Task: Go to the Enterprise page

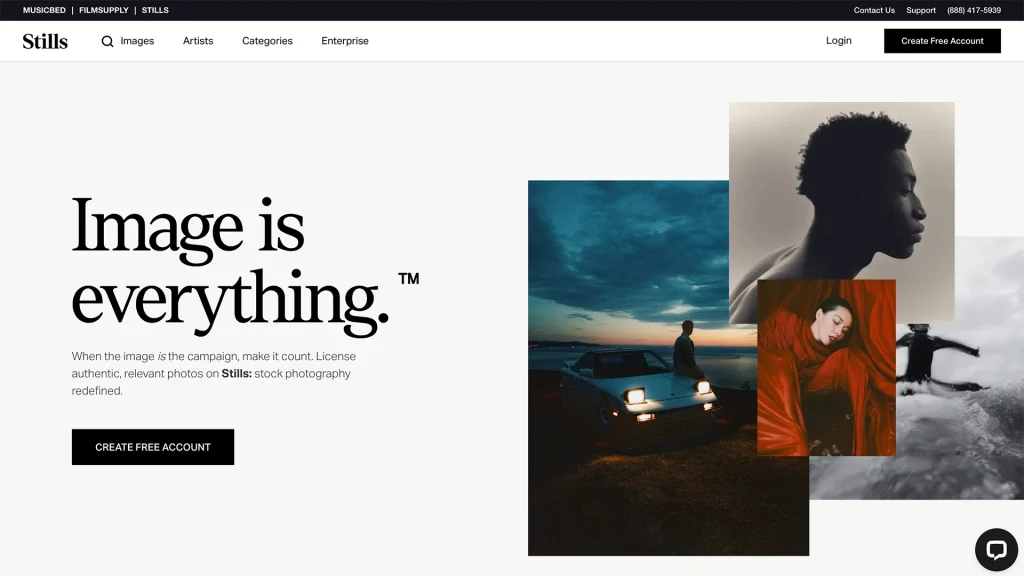Action: pyautogui.click(x=345, y=41)
